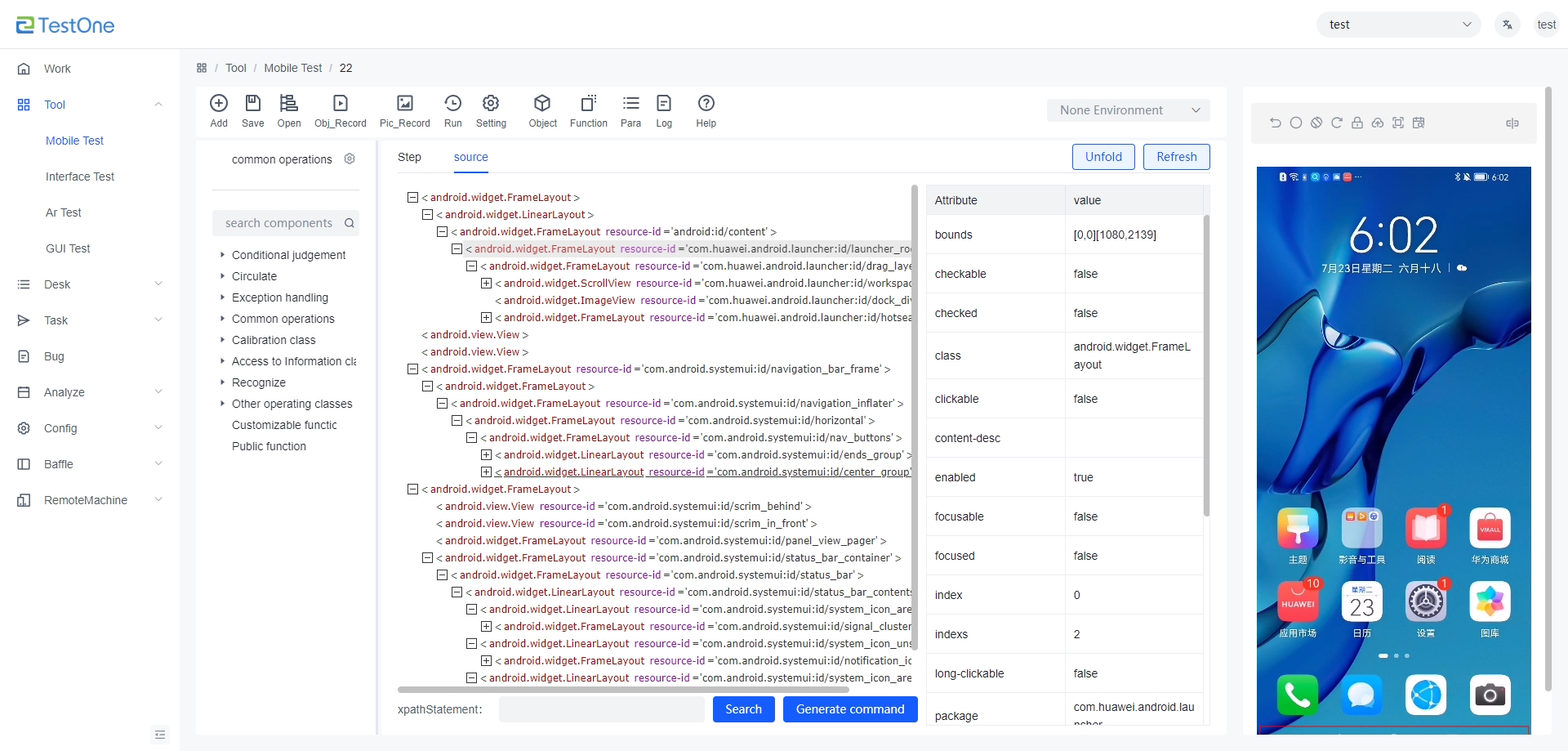Select the source tab

tap(471, 157)
